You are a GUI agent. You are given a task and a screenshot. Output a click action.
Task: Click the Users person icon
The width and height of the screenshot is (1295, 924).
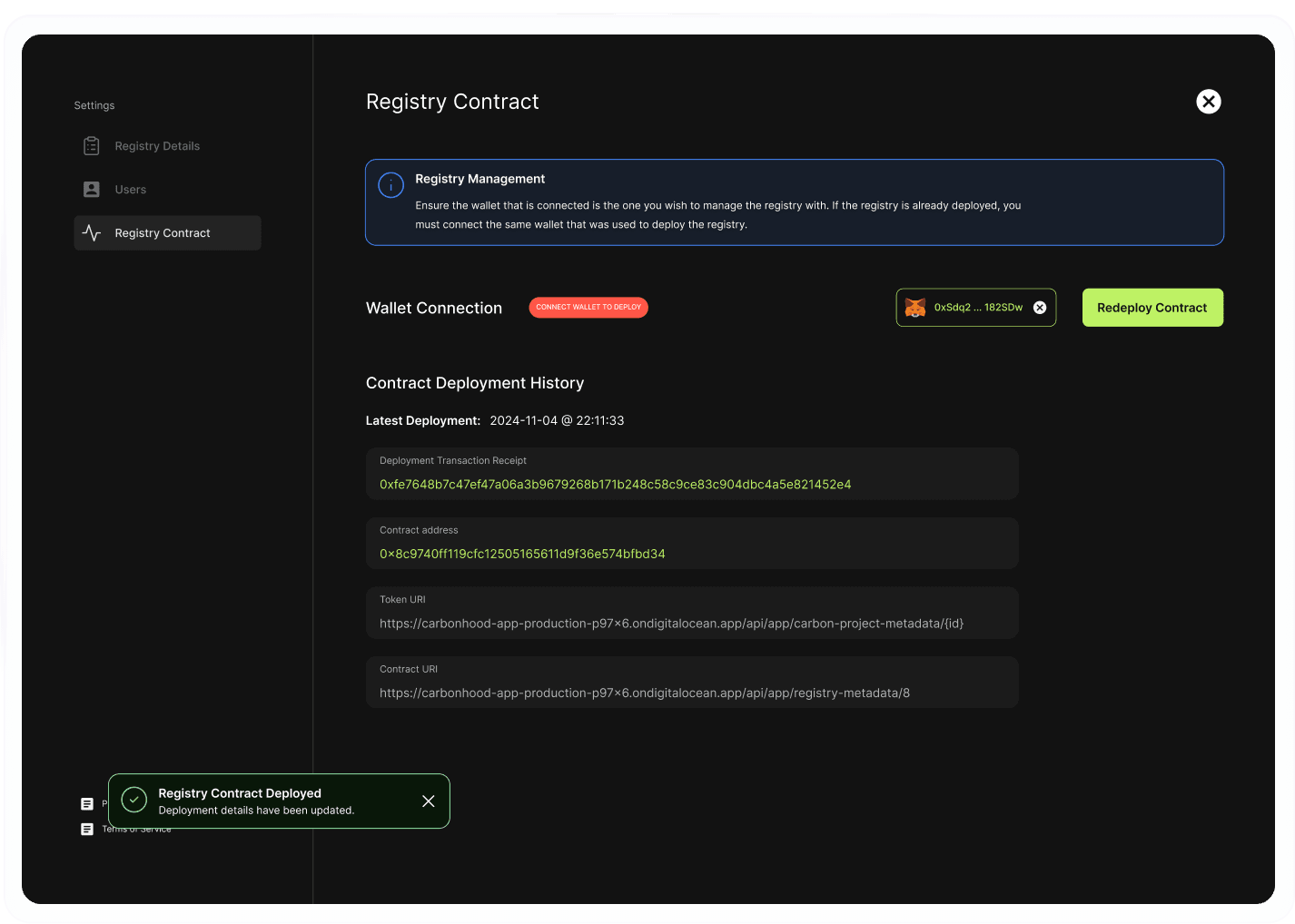pos(92,190)
